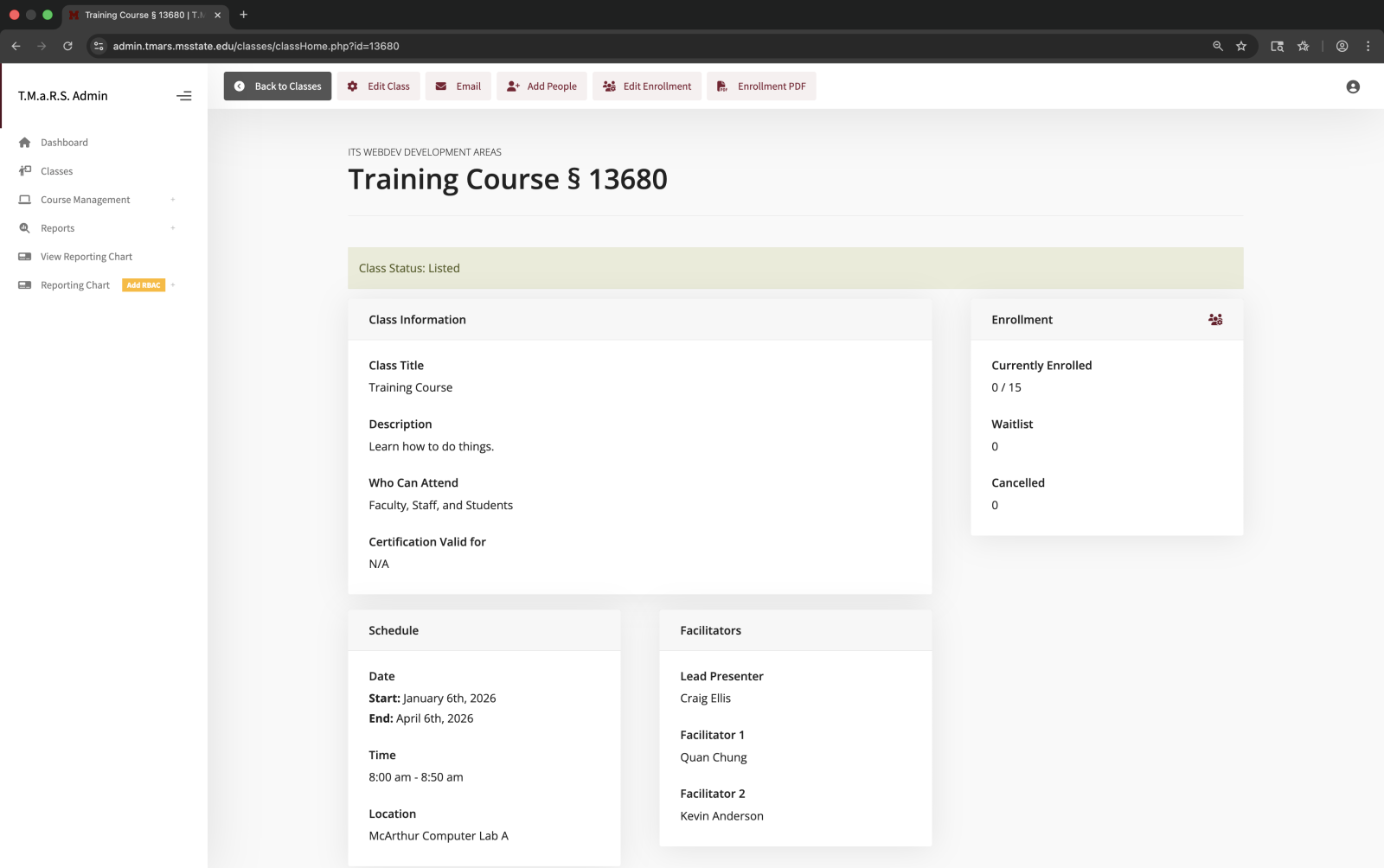Reload the page with browser refresh icon
This screenshot has height=868, width=1384.
pyautogui.click(x=67, y=46)
